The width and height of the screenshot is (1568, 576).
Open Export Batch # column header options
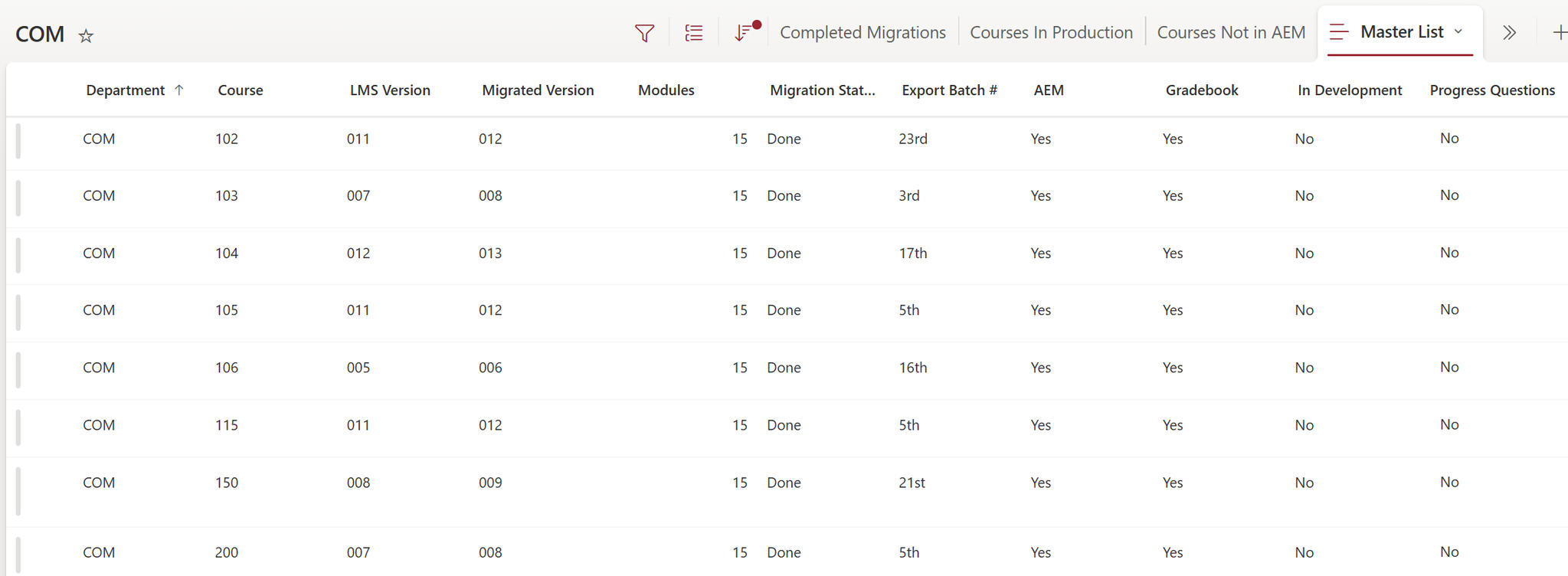click(x=949, y=90)
